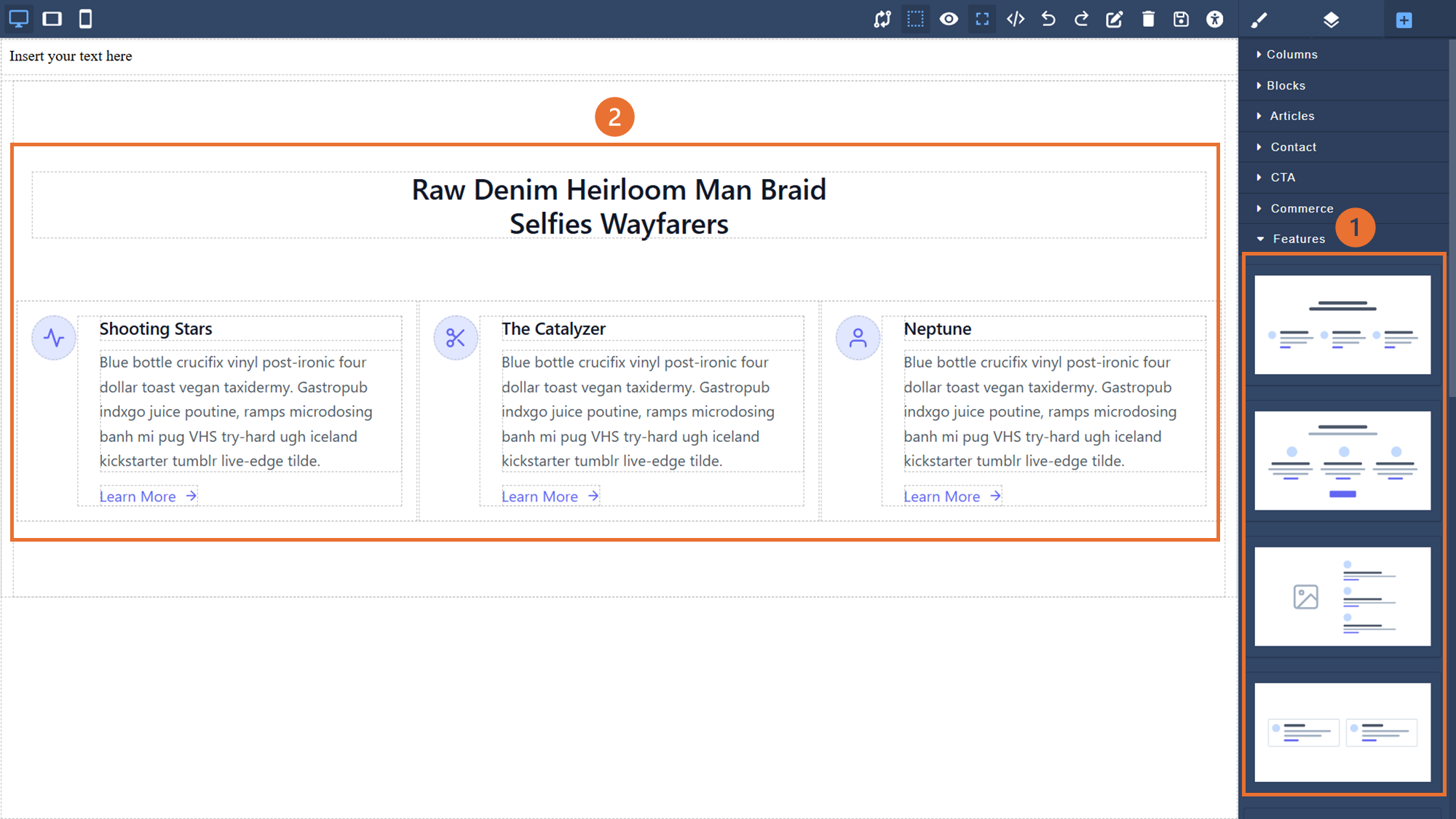Click the trash clear canvas icon
Screen dimensions: 1456x819
click(1148, 19)
